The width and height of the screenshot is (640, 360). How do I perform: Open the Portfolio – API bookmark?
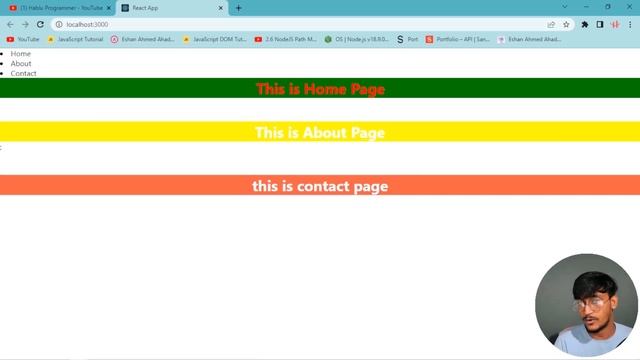[458, 39]
